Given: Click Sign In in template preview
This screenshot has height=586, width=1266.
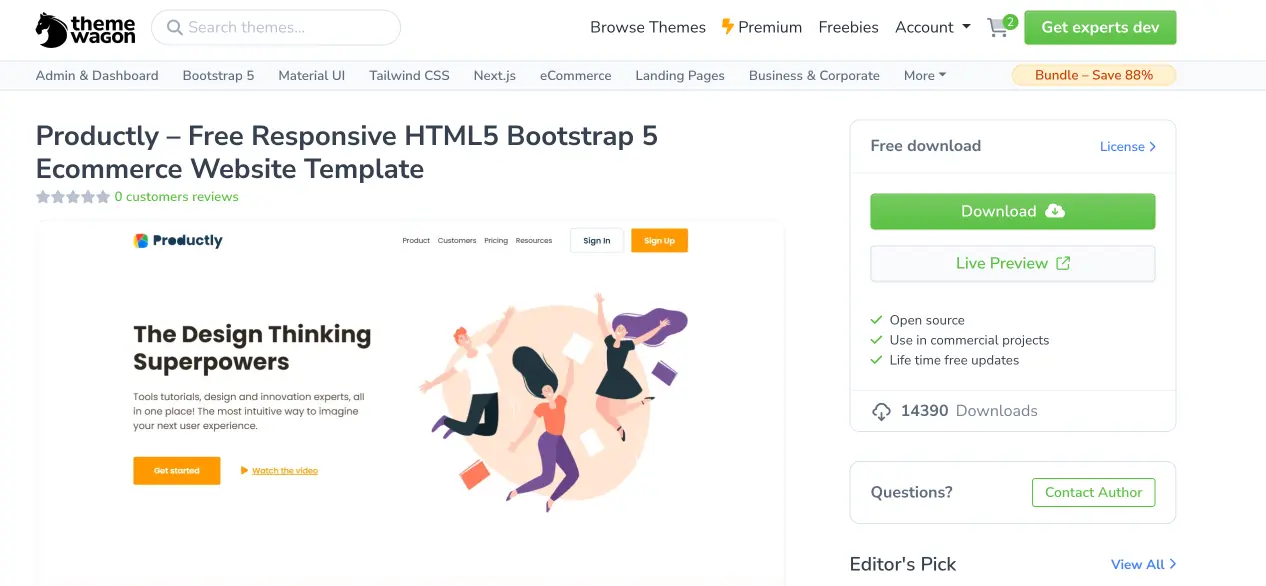Looking at the screenshot, I should coord(597,240).
